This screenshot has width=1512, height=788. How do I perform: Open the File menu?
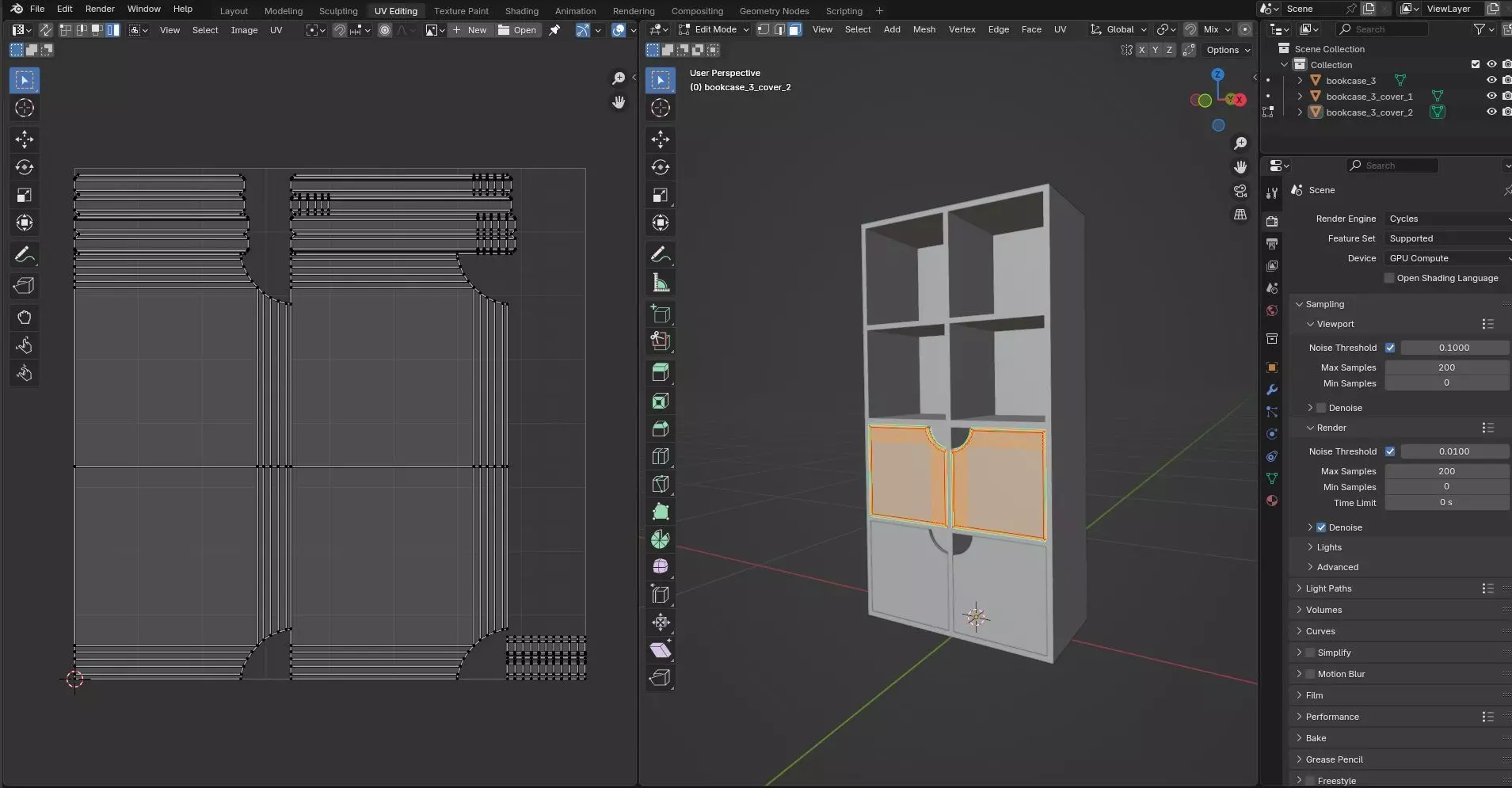click(37, 9)
